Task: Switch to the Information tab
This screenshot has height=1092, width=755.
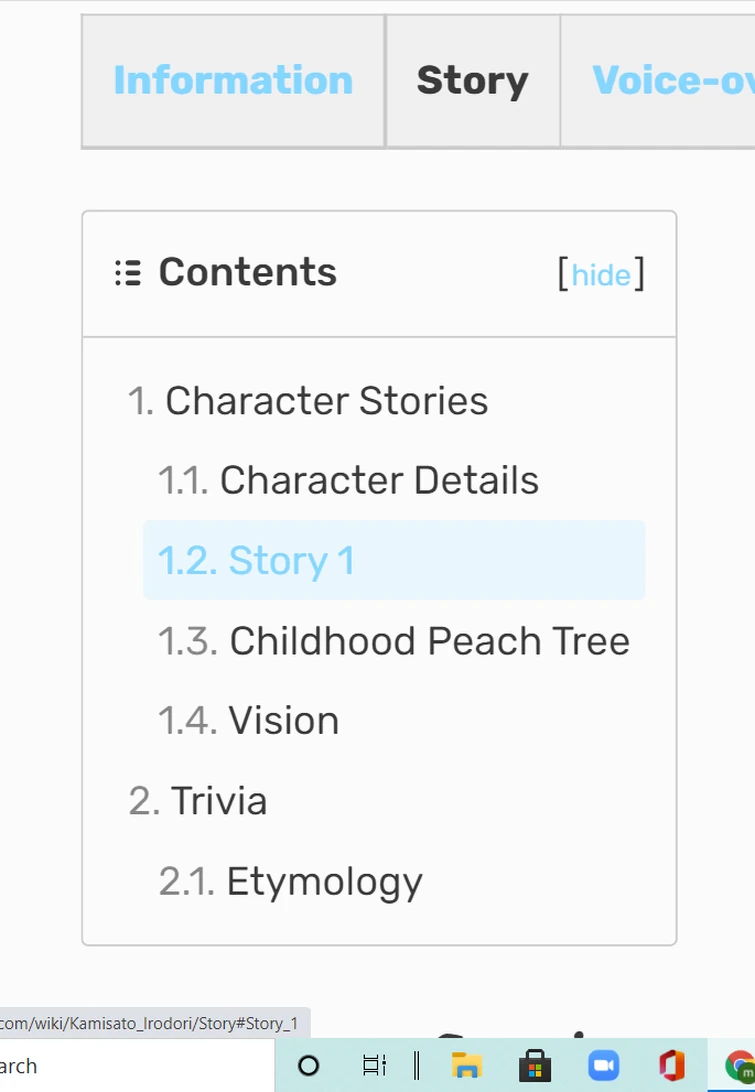Action: (x=233, y=81)
